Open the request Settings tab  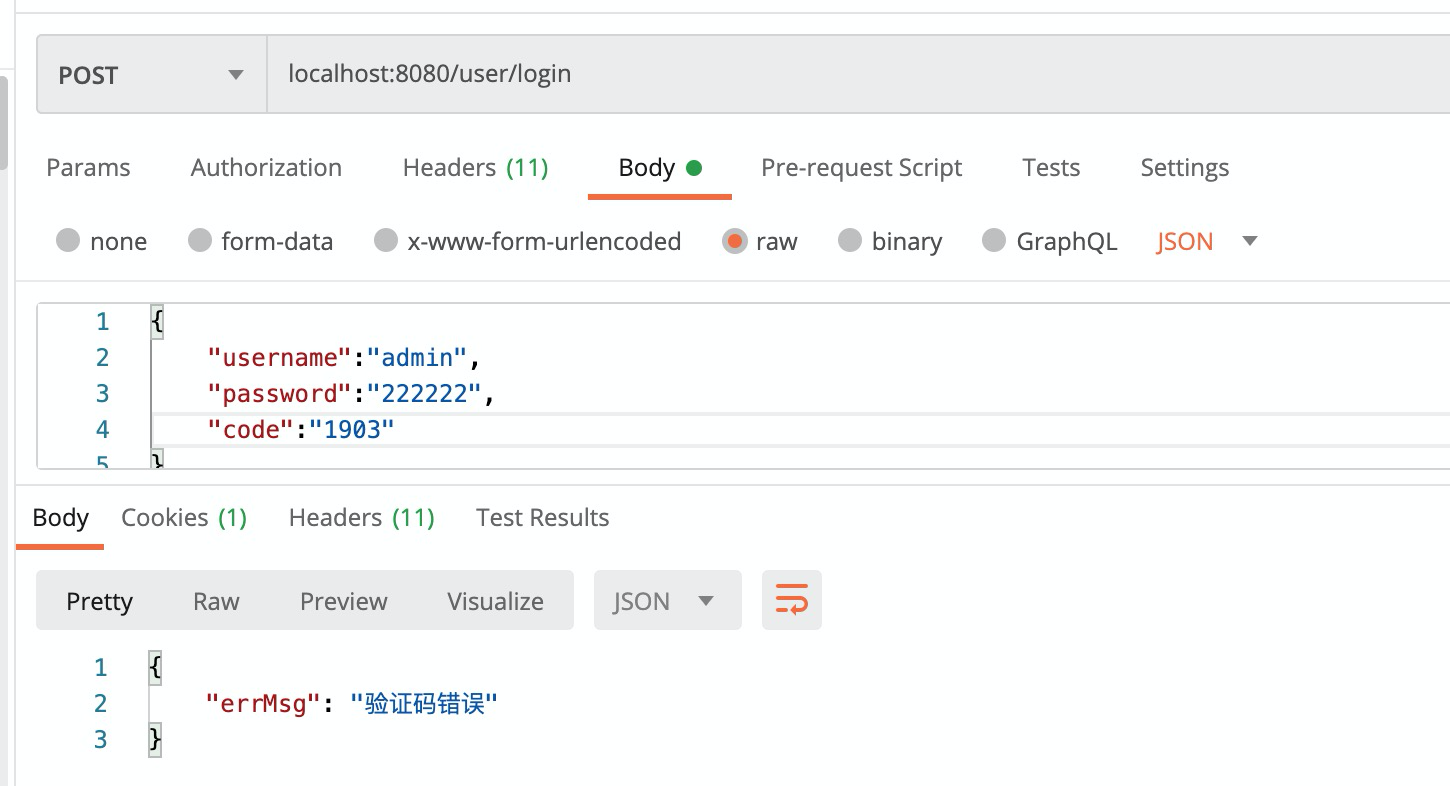(x=1185, y=167)
